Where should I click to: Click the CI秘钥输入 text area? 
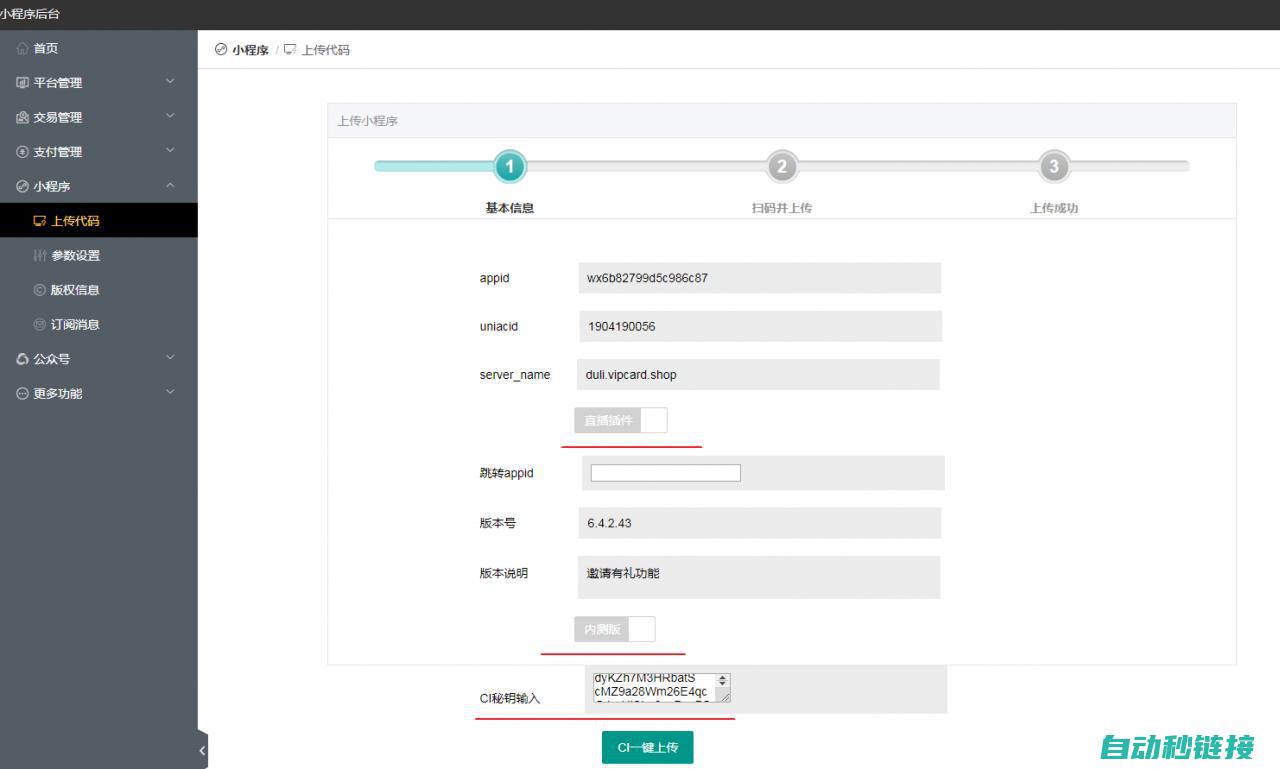[x=661, y=688]
